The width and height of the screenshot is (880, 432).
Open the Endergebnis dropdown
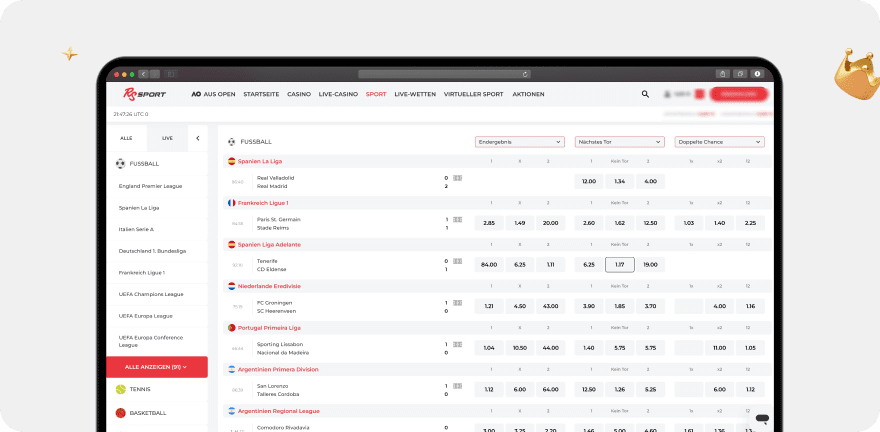[519, 142]
